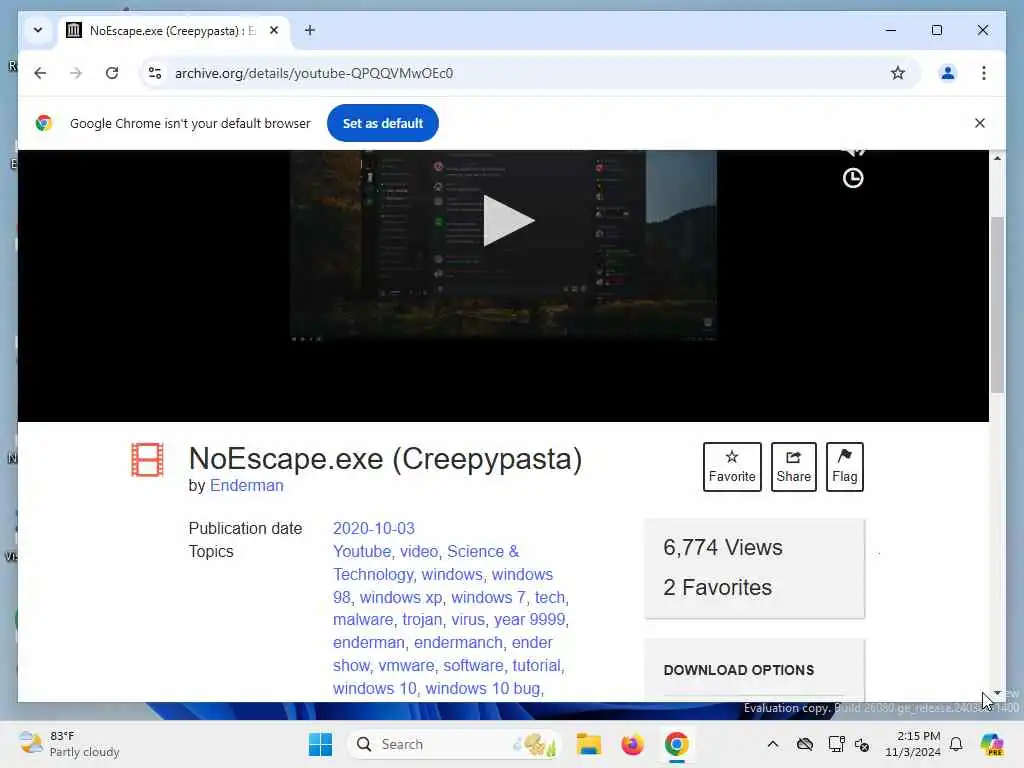Open File Explorer from taskbar

[588, 744]
